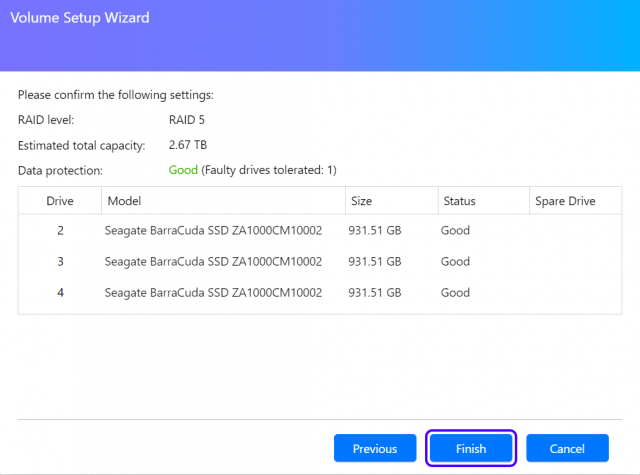640x475 pixels.
Task: Select drive number 2 in the table
Action: (60, 231)
